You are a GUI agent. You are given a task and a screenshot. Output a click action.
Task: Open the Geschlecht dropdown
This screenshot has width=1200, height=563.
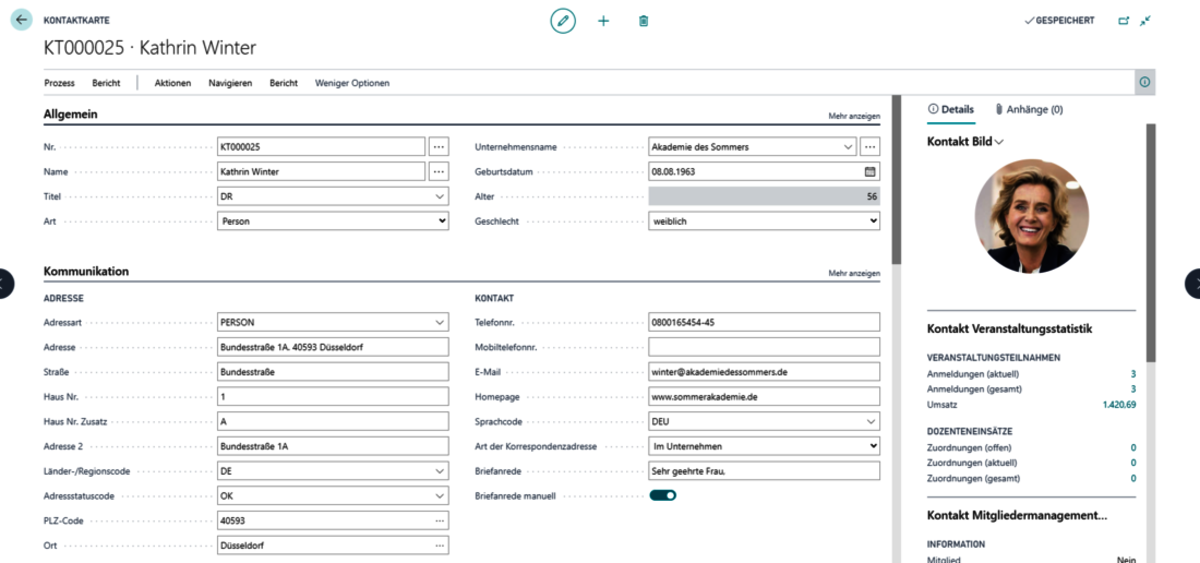872,221
